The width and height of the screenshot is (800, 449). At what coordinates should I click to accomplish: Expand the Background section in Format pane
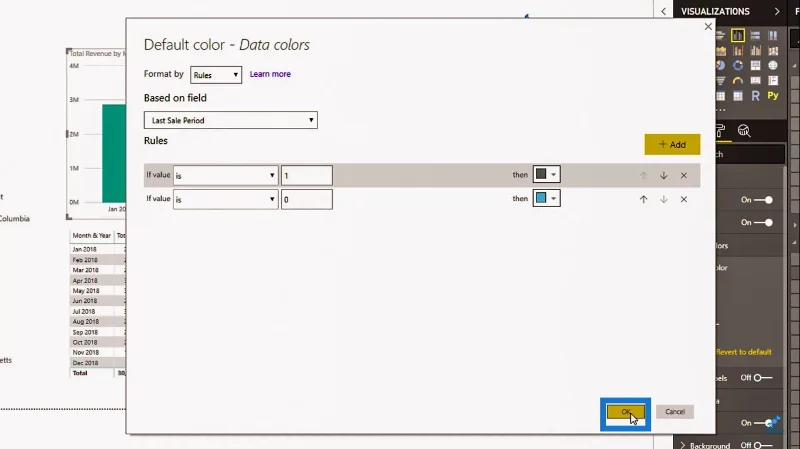pos(683,445)
